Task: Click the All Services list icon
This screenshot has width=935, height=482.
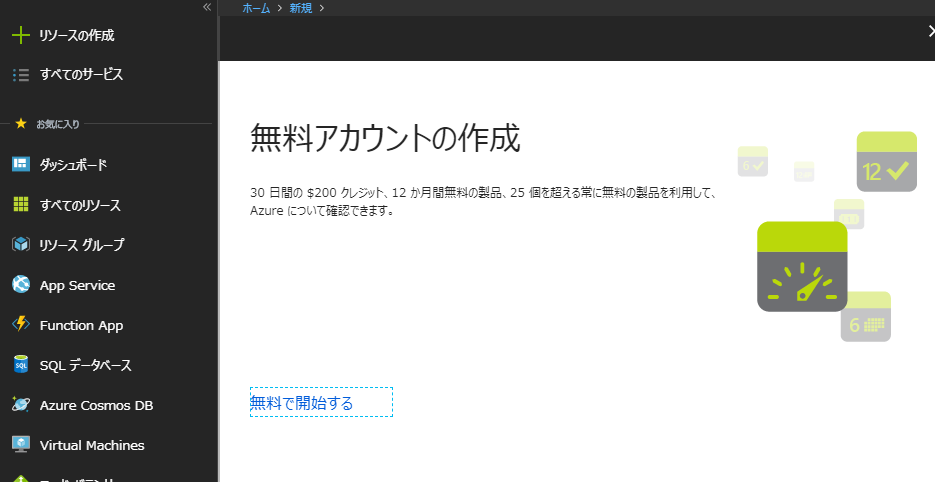Action: coord(20,74)
